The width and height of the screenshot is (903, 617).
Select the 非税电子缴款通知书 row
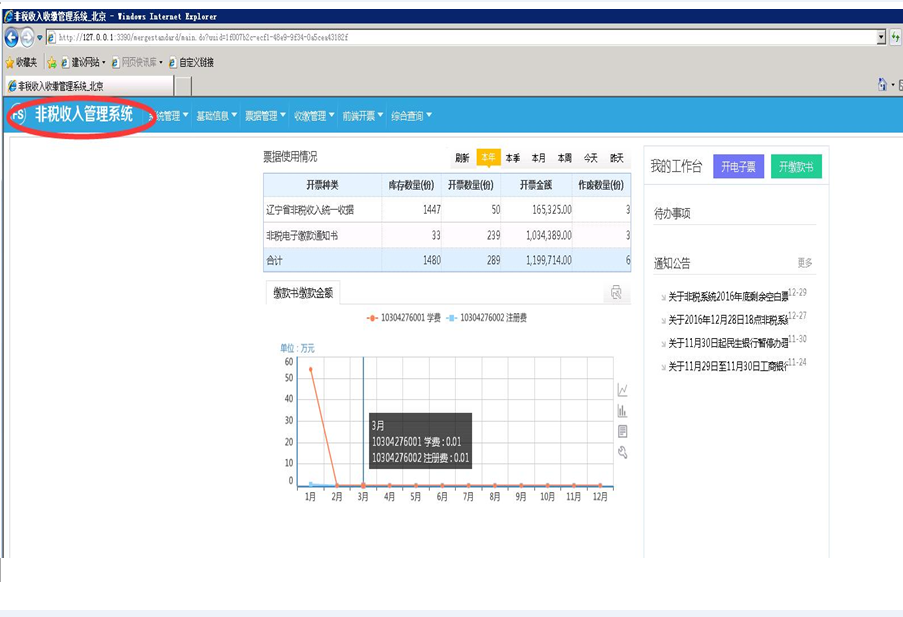point(447,235)
